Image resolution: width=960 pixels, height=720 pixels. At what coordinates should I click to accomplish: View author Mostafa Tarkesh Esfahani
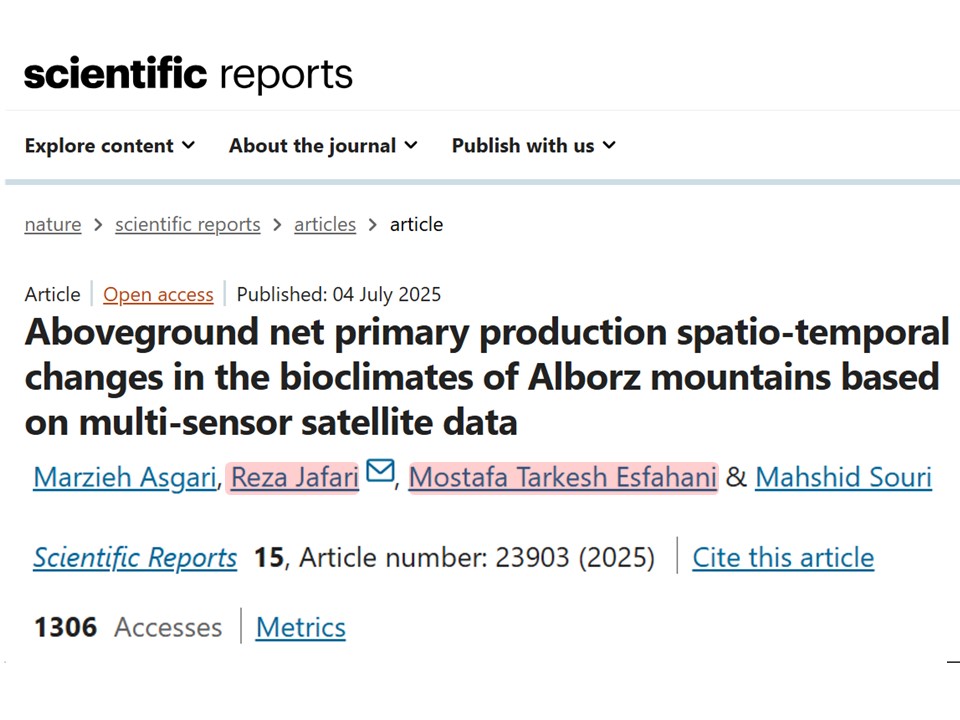562,478
